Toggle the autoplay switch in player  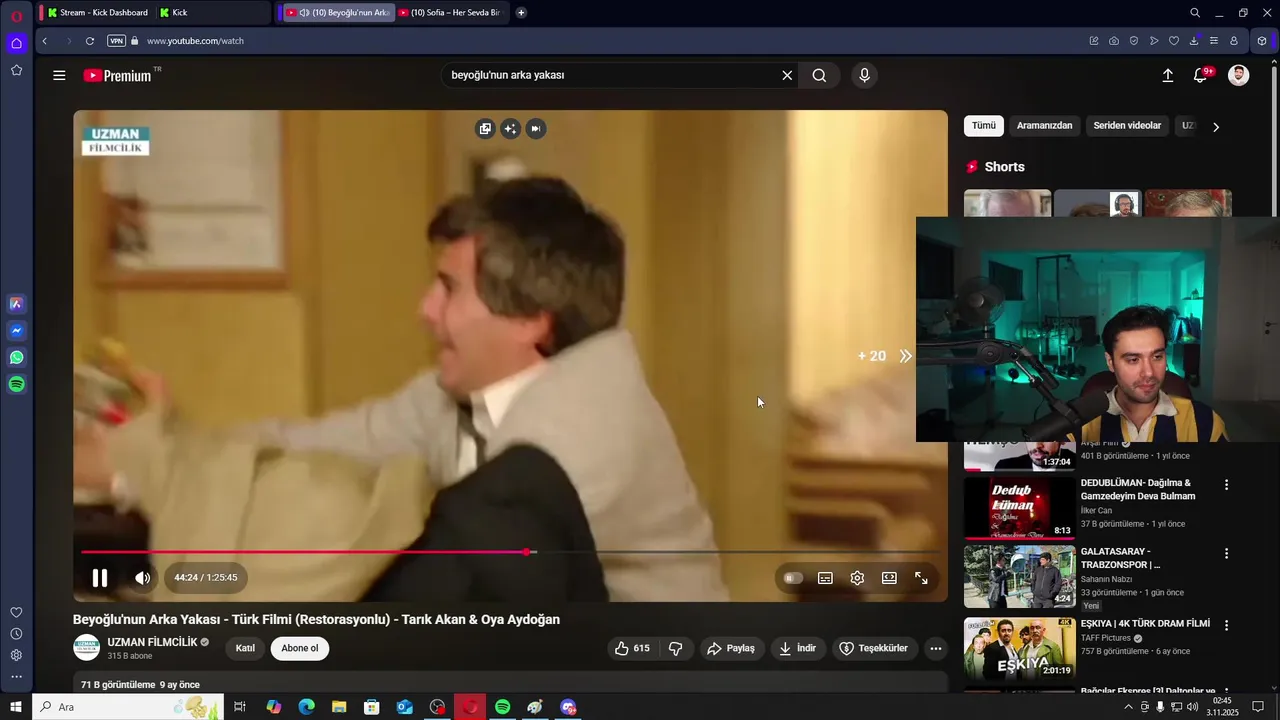[x=793, y=578]
